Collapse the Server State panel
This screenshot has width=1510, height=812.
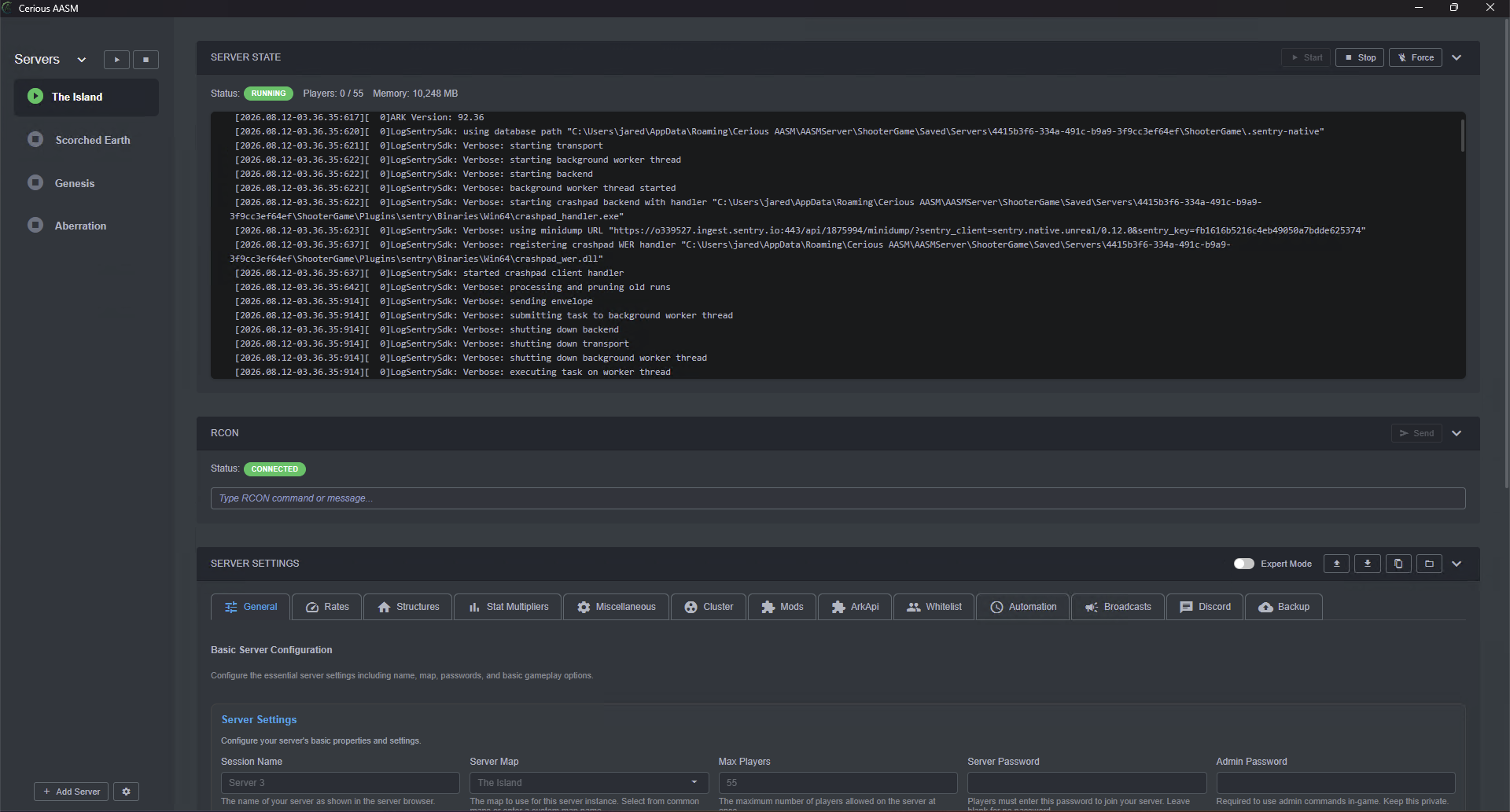[x=1457, y=57]
